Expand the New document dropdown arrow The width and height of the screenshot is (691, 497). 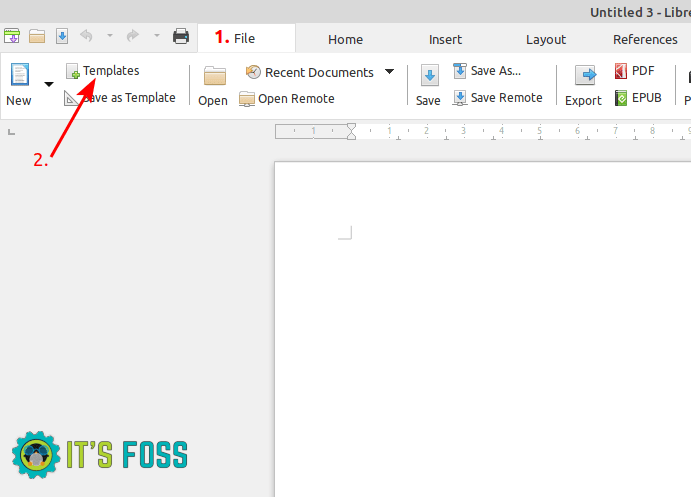pos(48,85)
